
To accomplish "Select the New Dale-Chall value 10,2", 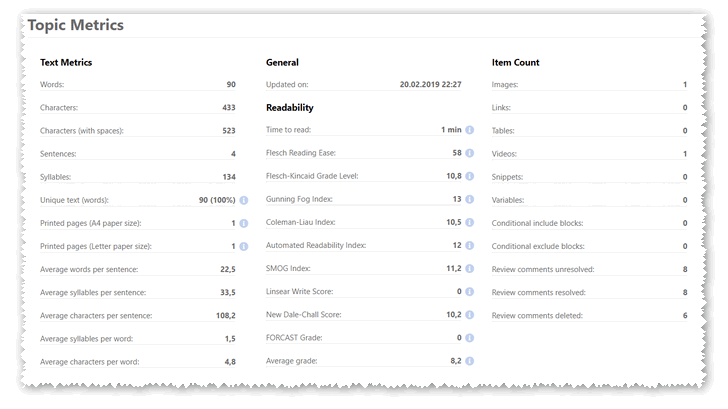I will tap(454, 315).
